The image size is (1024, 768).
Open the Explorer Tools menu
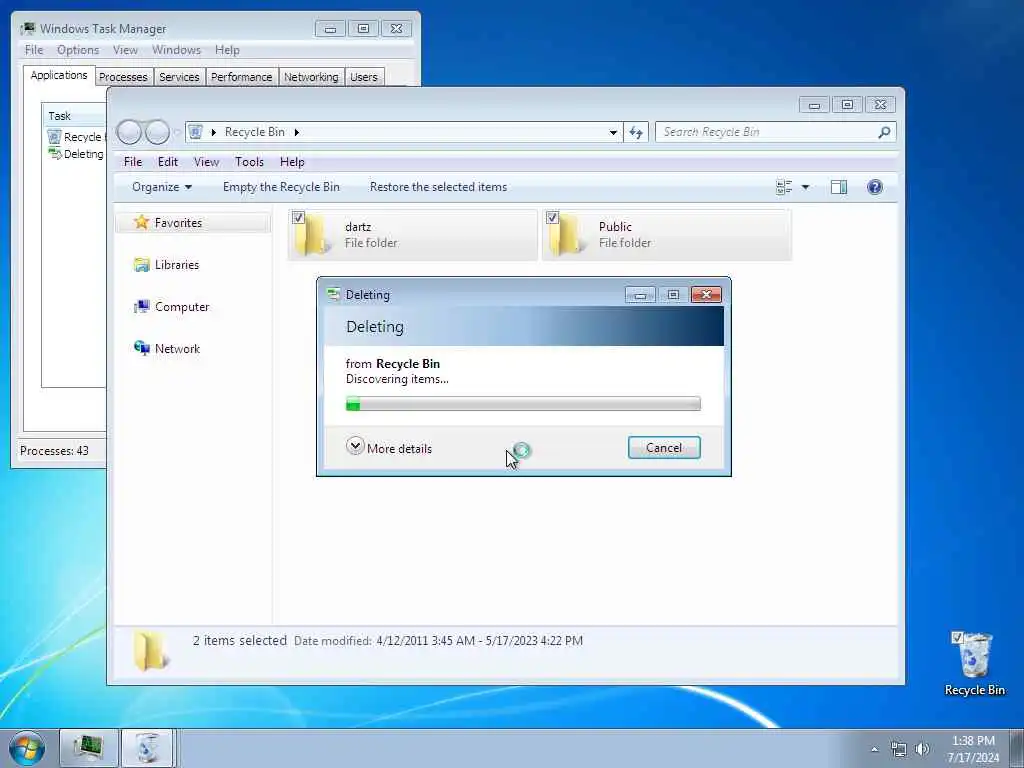click(249, 162)
